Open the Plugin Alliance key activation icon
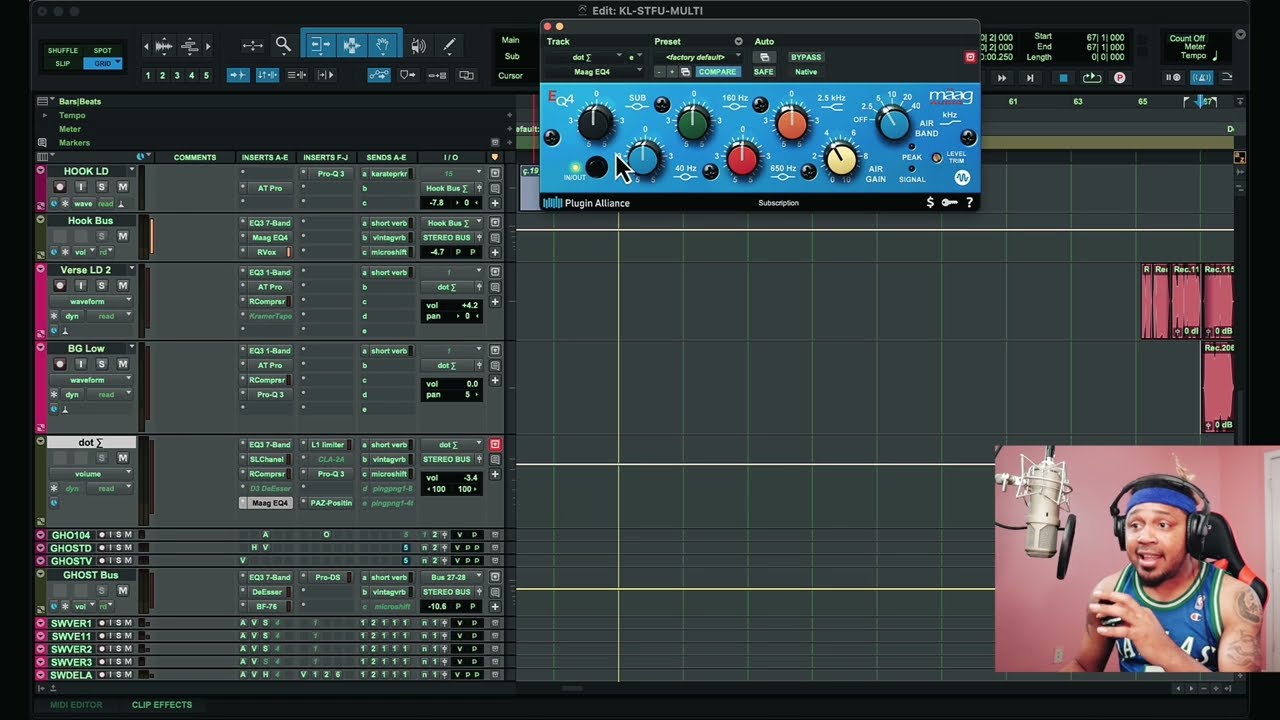 tap(950, 203)
